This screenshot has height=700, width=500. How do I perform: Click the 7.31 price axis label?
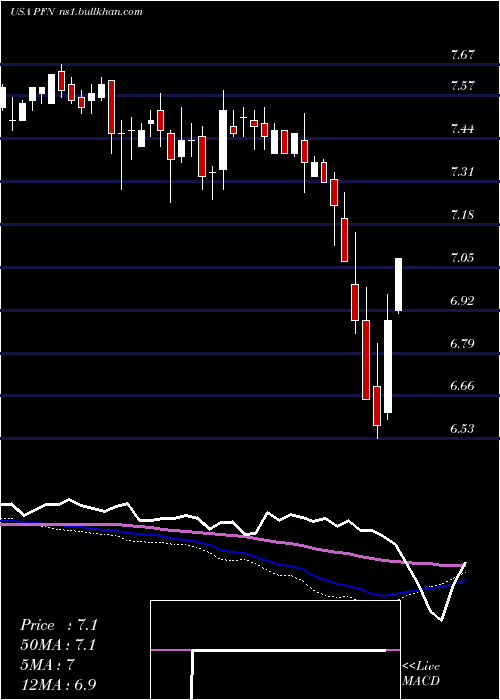click(x=462, y=172)
